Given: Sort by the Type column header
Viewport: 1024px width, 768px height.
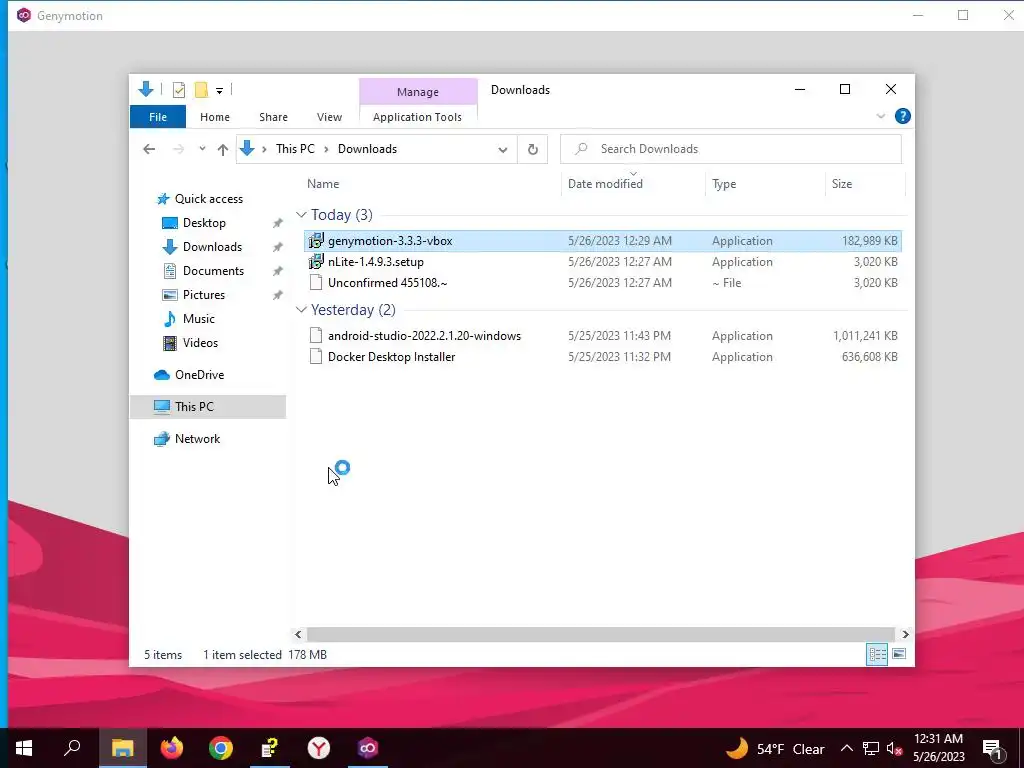Looking at the screenshot, I should pos(724,184).
